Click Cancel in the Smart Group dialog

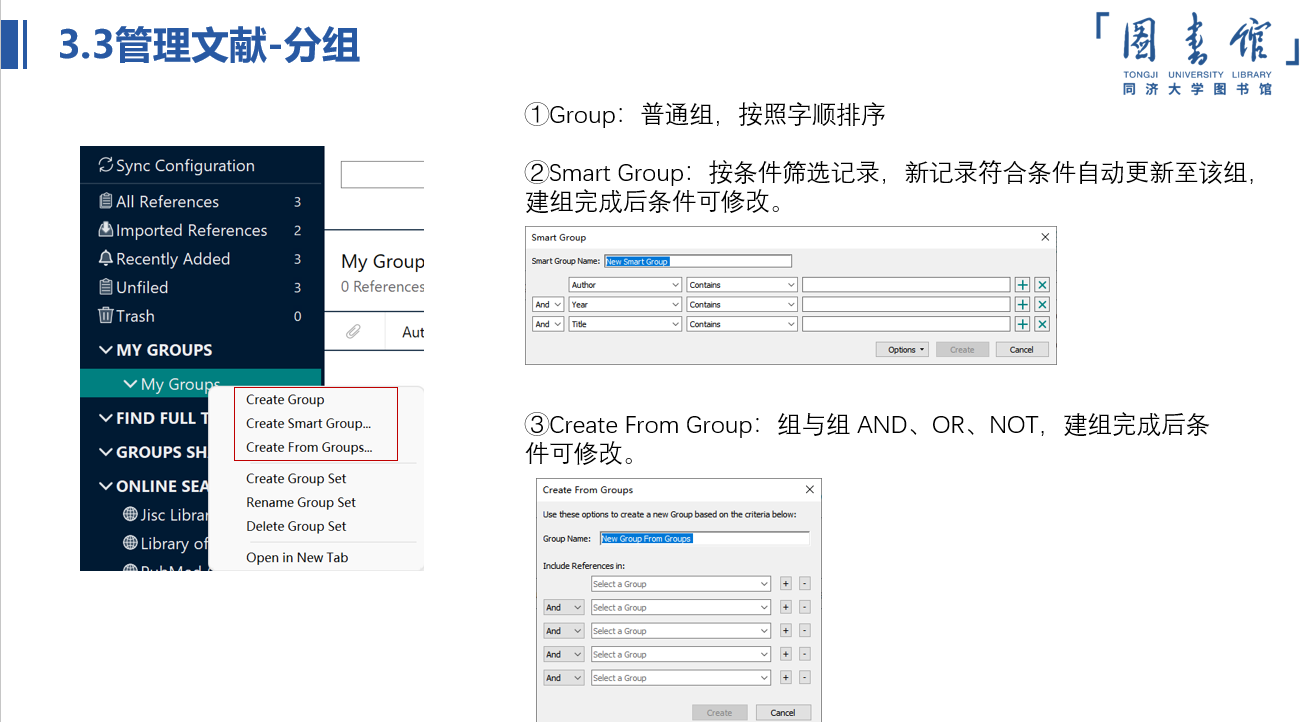pos(1021,350)
